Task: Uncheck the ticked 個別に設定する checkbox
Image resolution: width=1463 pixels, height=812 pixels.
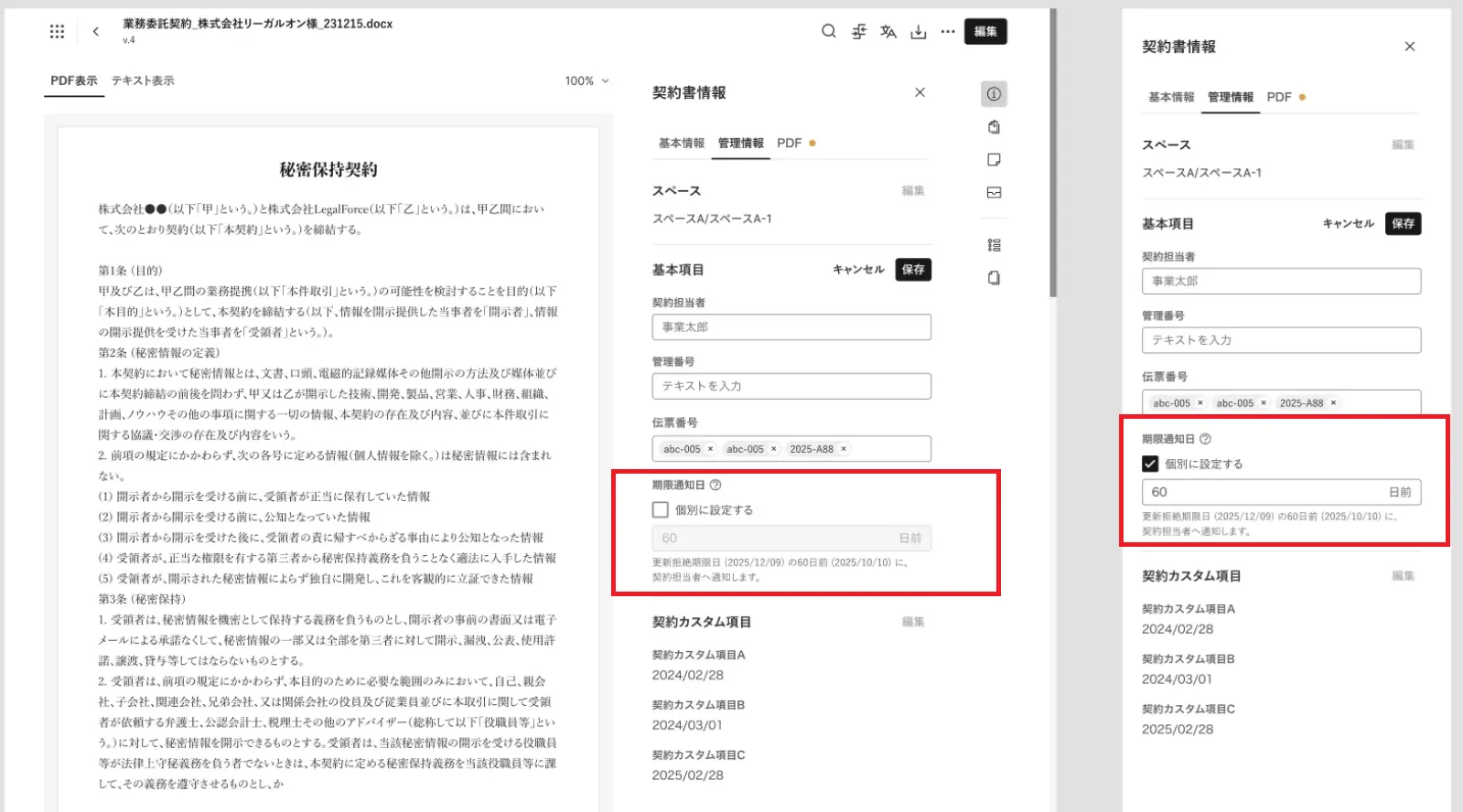Action: (1150, 464)
